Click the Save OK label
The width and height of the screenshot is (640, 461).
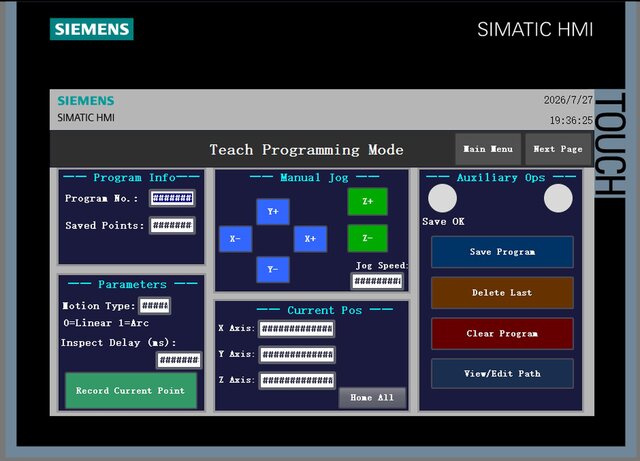(x=443, y=222)
